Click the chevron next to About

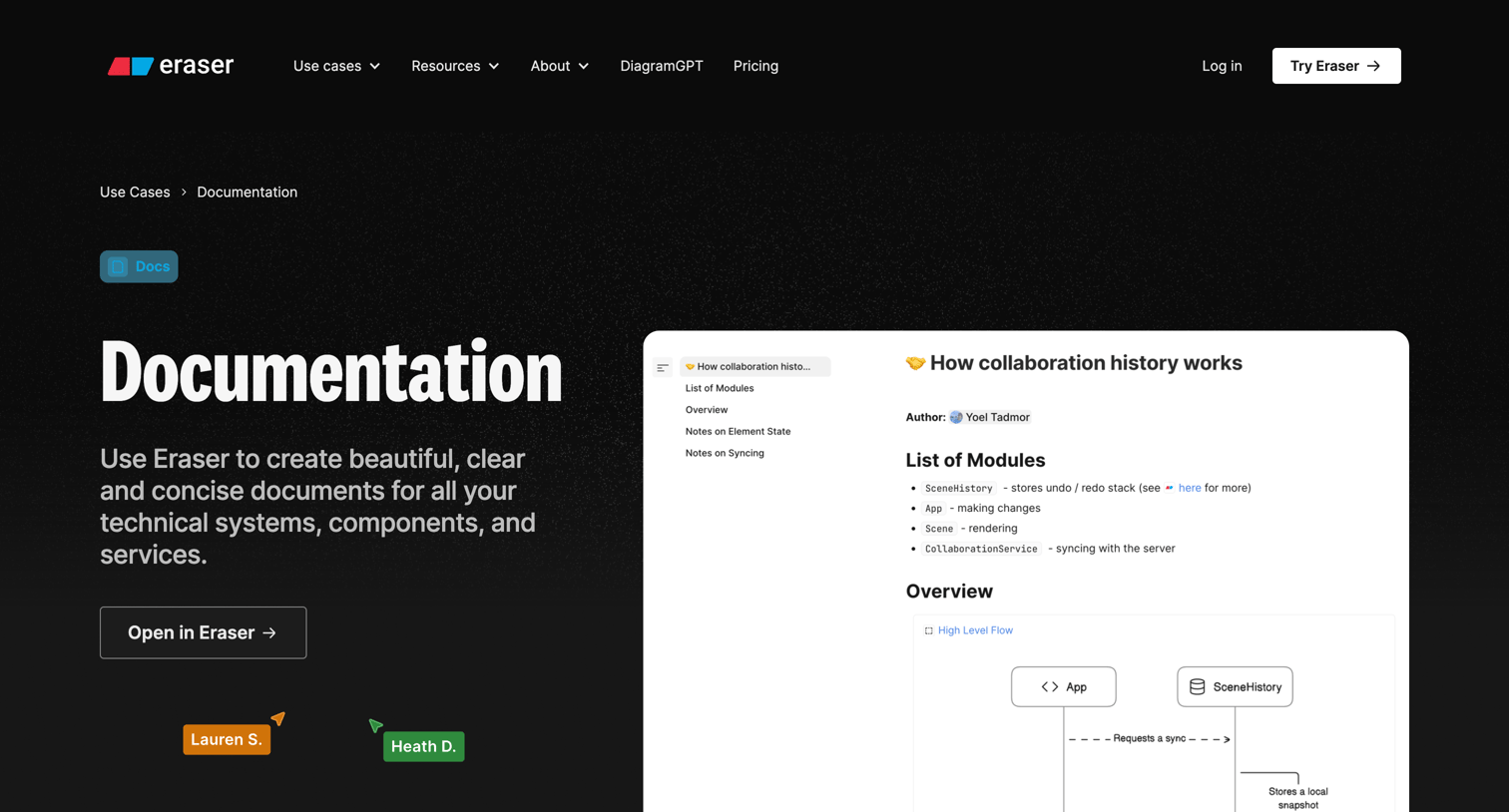[584, 67]
